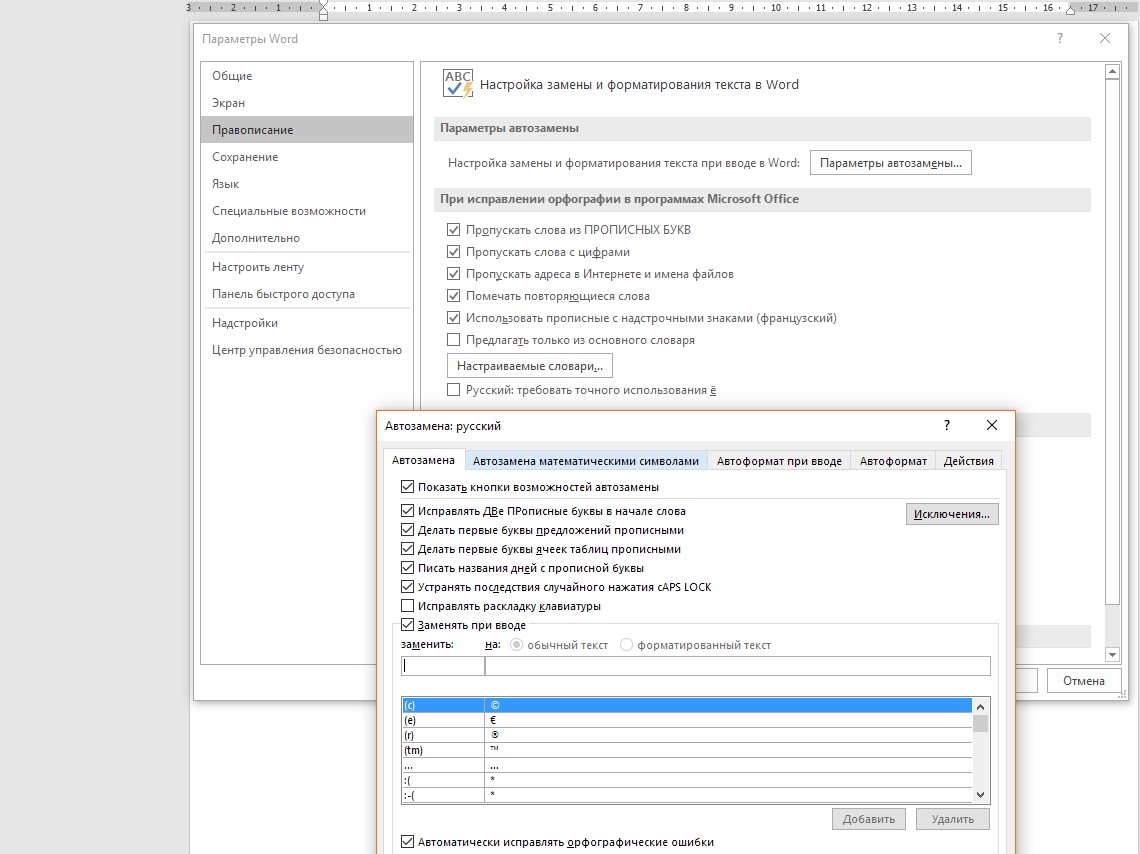The width and height of the screenshot is (1140, 854).
Task: Click the Исключения... button
Action: 952,514
